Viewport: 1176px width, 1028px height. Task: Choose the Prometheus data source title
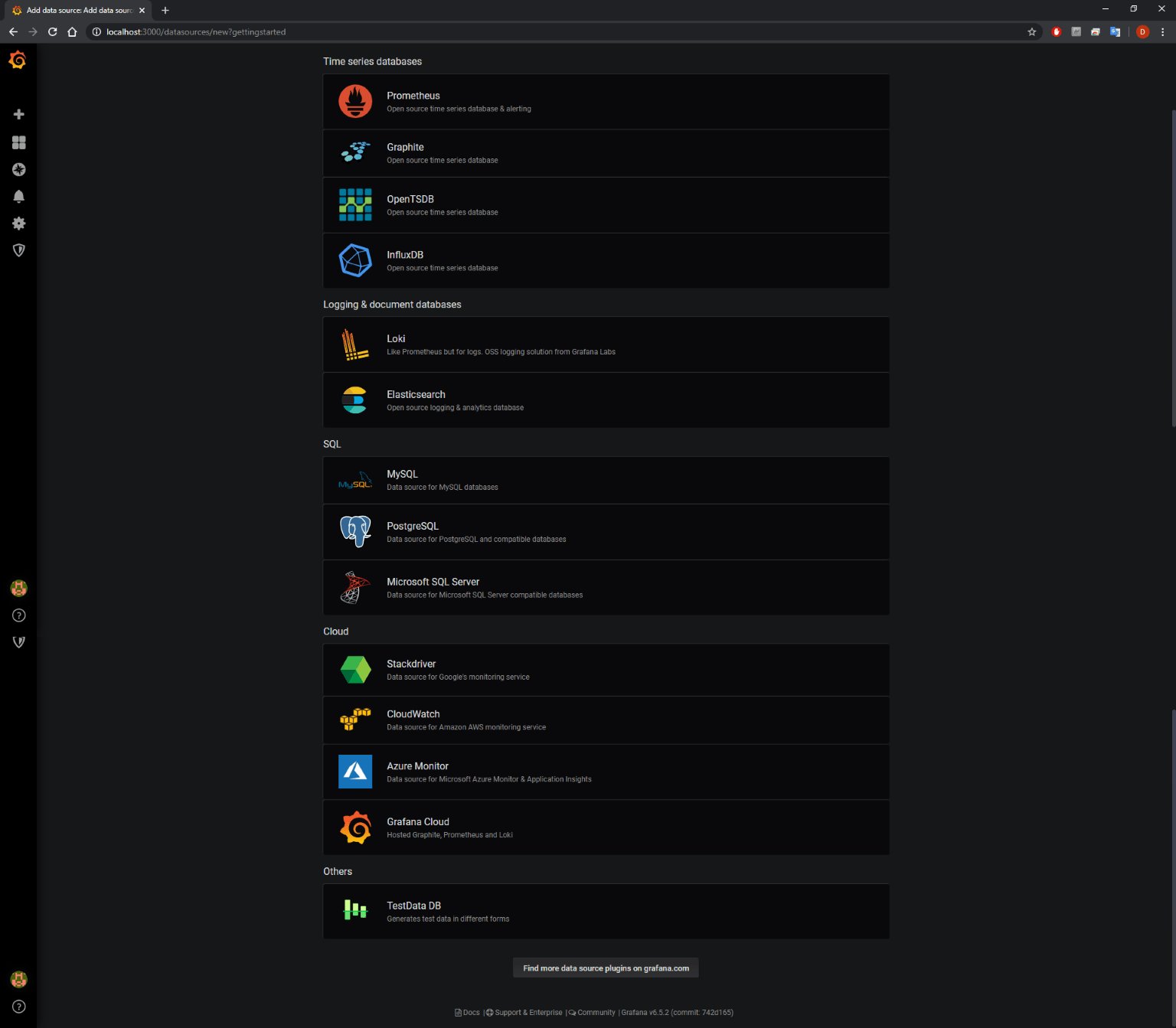tap(413, 96)
